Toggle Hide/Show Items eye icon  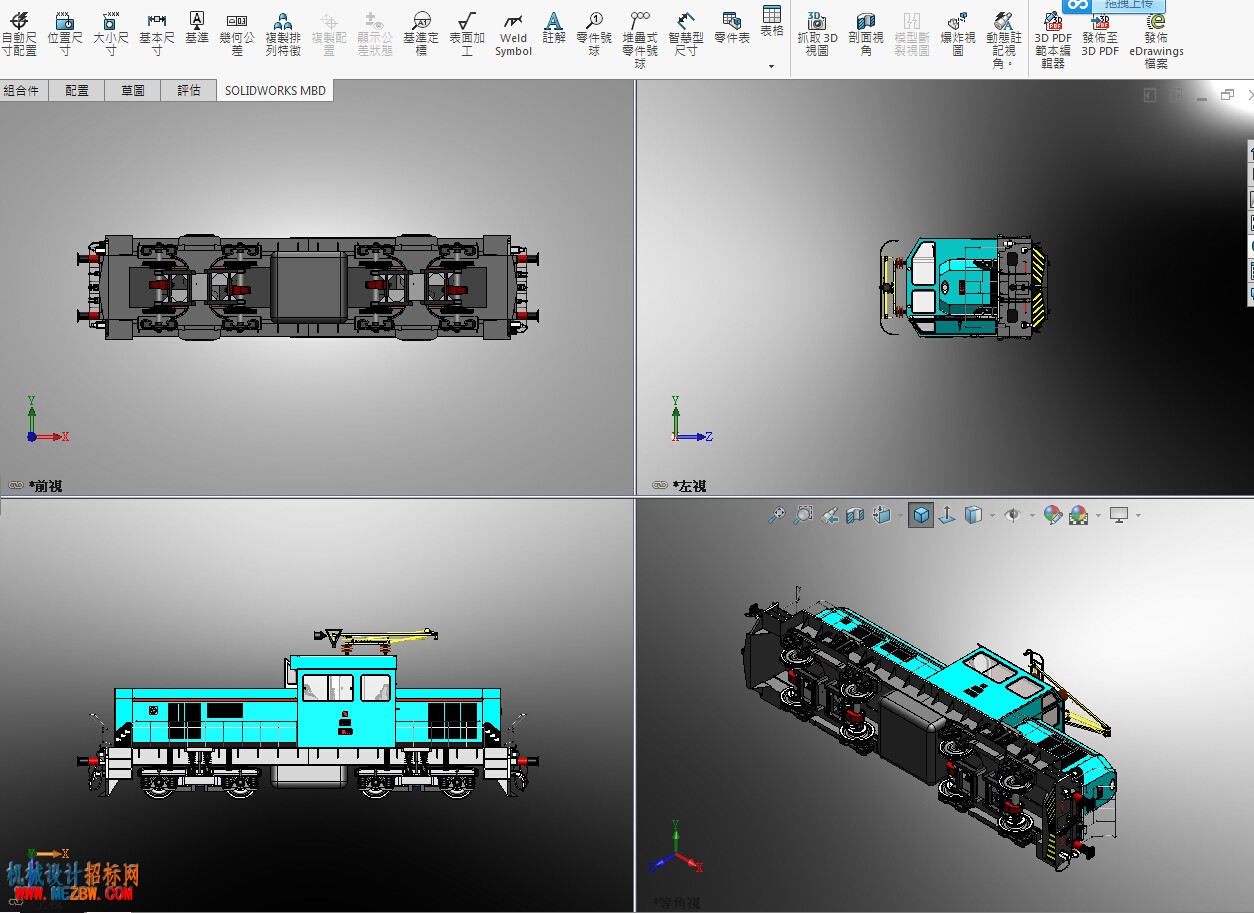[1012, 515]
